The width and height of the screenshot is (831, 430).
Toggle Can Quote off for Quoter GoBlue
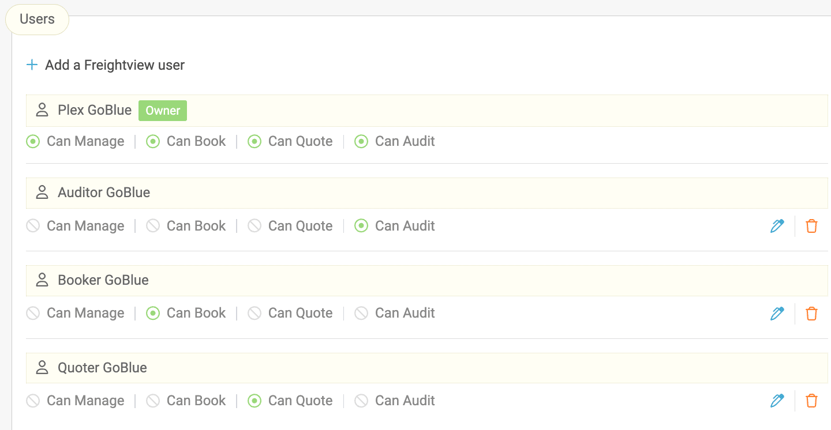click(255, 401)
